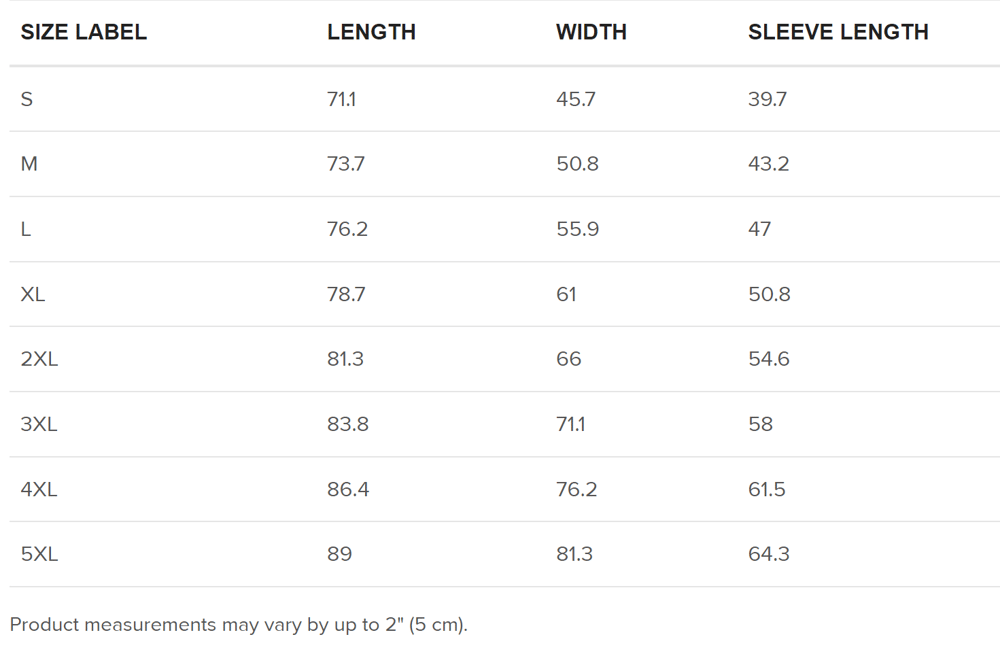Click the 66 width value for 2XL
Image resolution: width=1000 pixels, height=656 pixels.
(x=569, y=359)
